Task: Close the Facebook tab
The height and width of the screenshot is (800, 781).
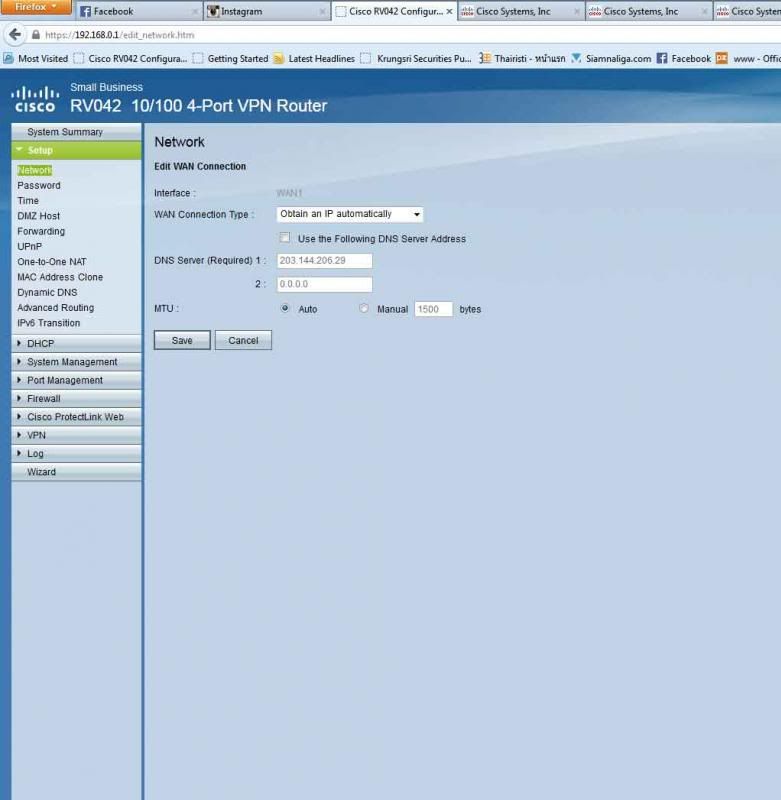Action: tap(195, 12)
